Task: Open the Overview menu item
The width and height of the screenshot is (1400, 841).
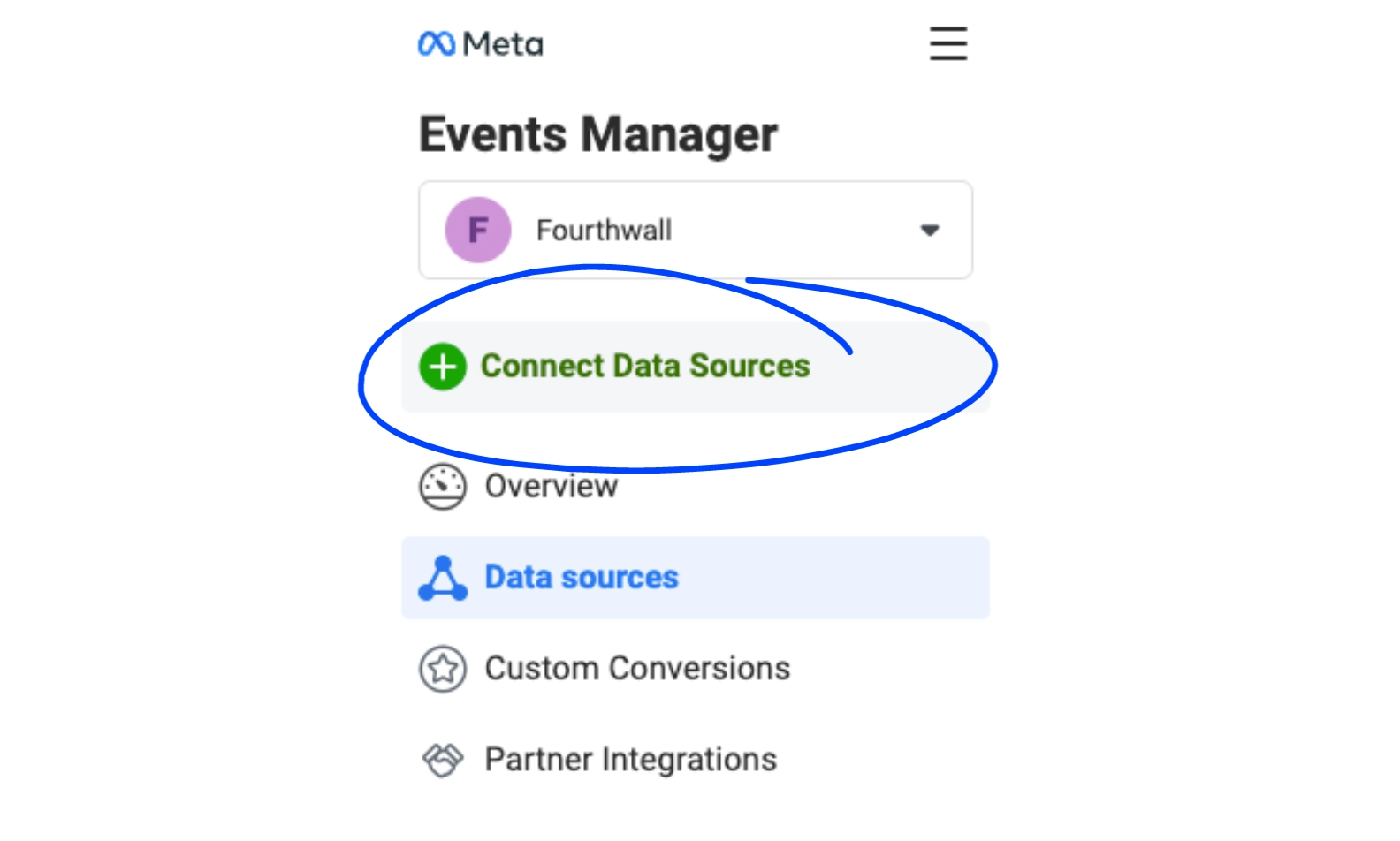Action: click(696, 487)
